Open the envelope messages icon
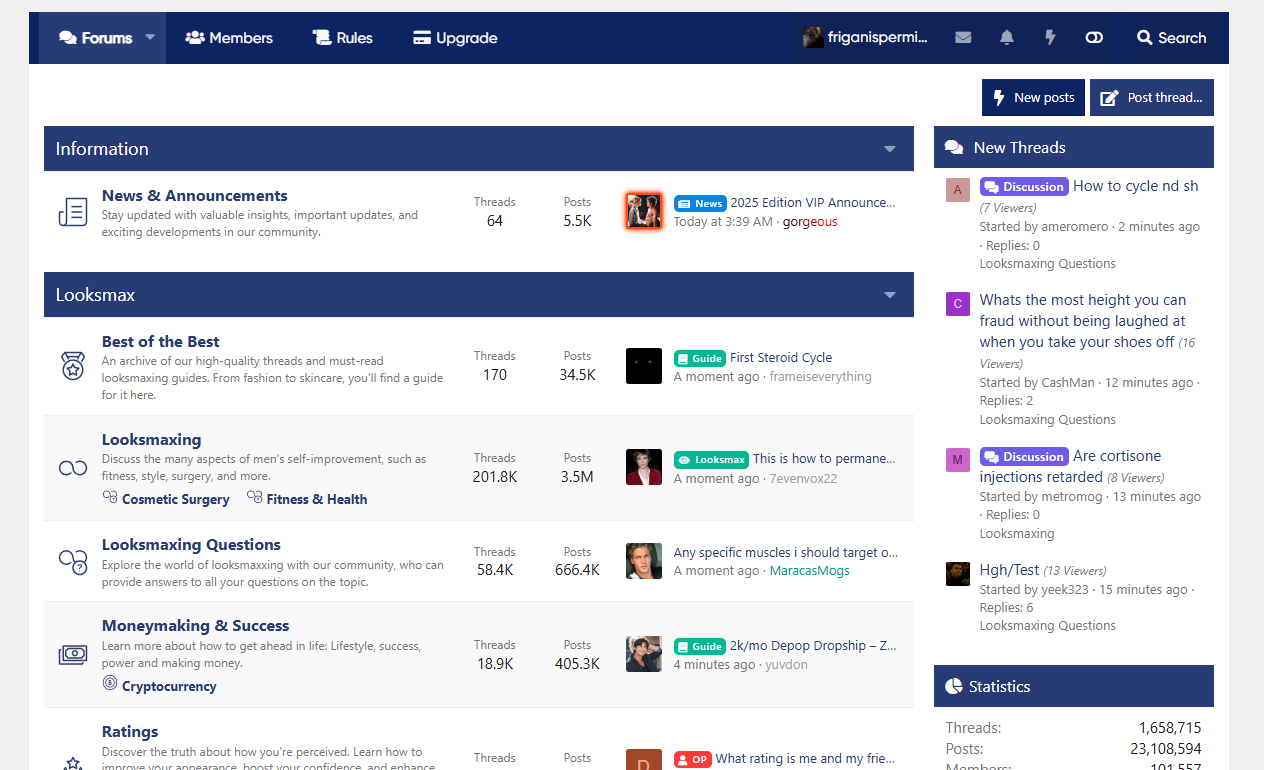This screenshot has width=1264, height=770. [x=963, y=38]
